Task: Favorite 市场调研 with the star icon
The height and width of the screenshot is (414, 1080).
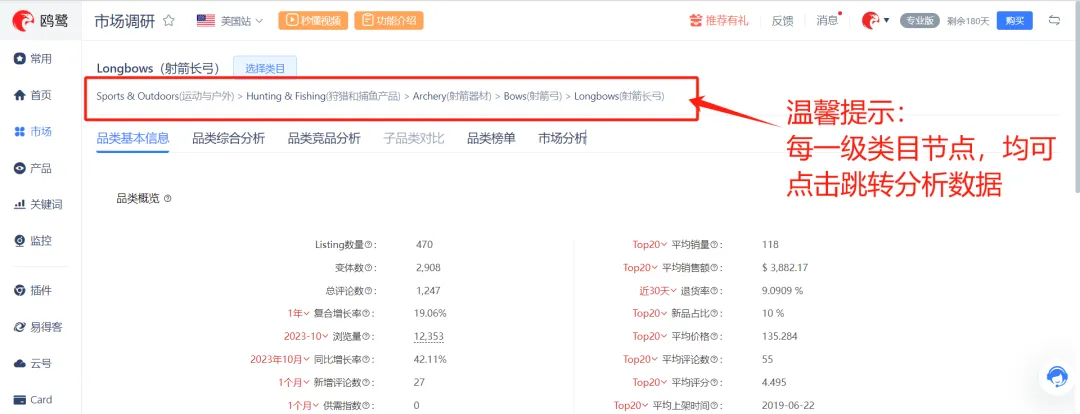Action: 169,21
